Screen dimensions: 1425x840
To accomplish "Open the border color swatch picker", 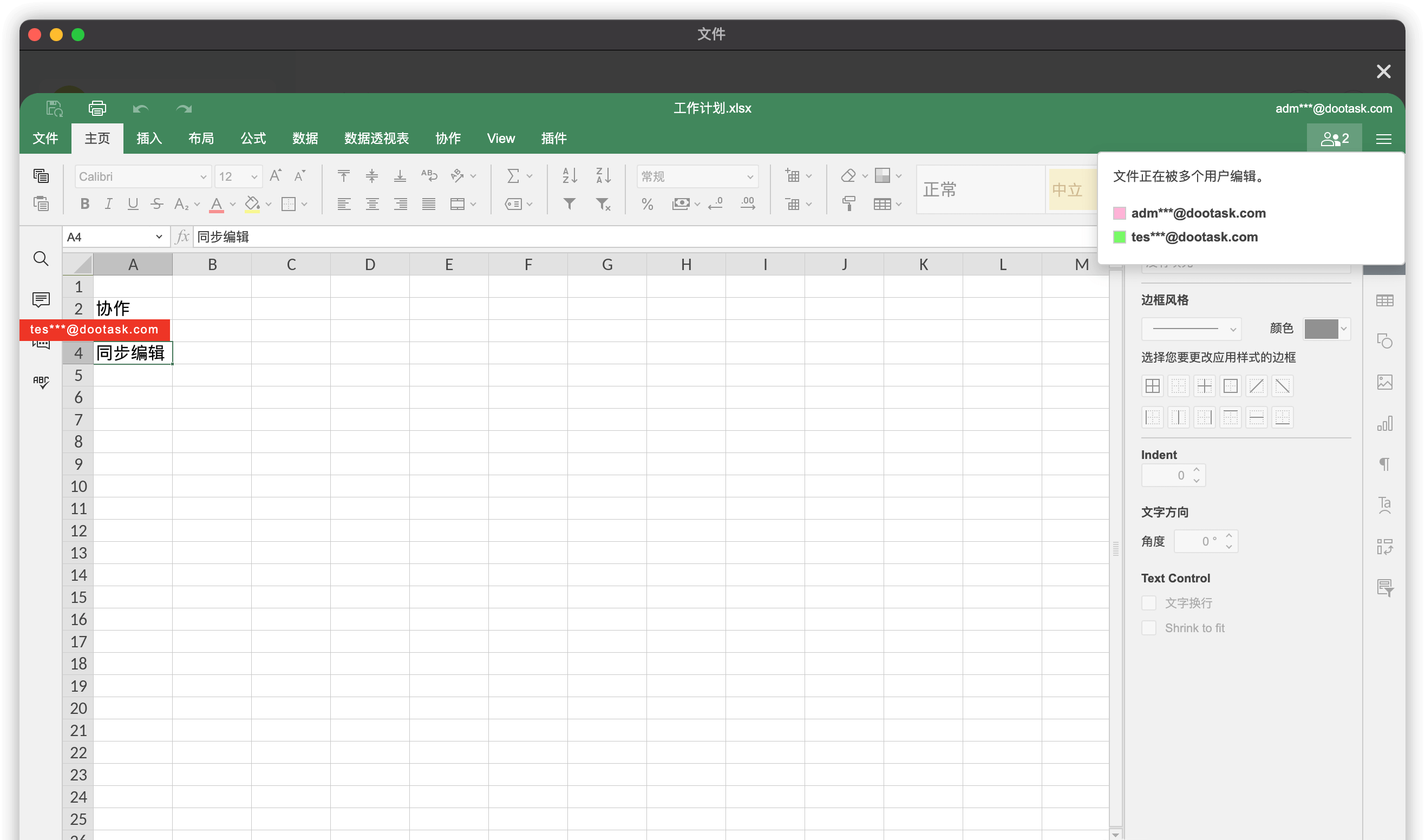I will click(x=1326, y=329).
